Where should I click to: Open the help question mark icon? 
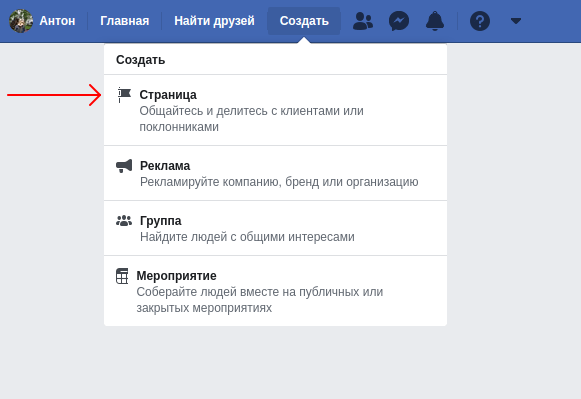coord(480,21)
